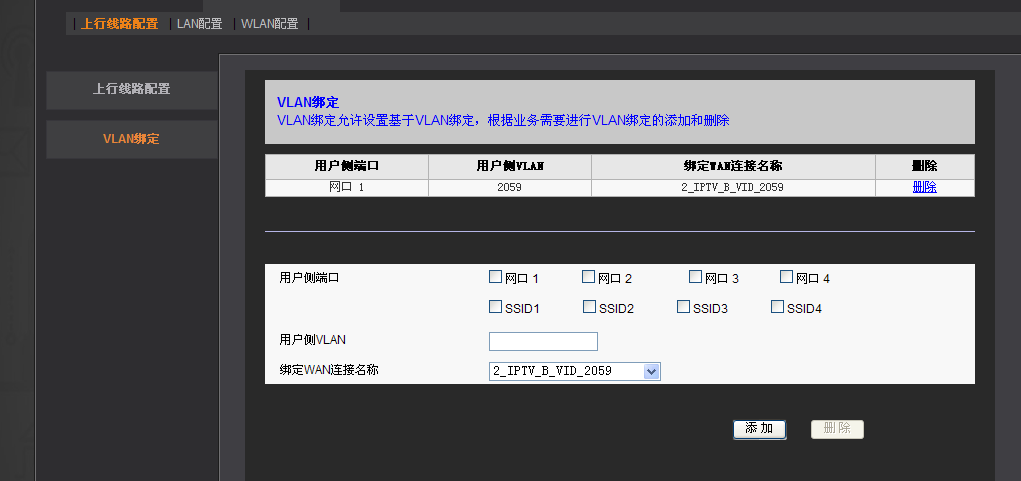Click the 用户侧端口 column header
The image size is (1021, 481).
[346, 167]
